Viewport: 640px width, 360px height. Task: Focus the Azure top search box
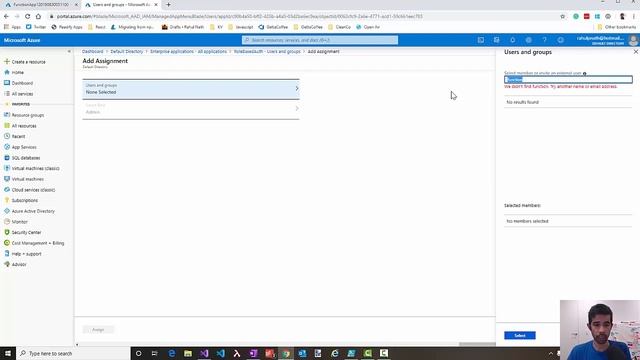(320, 40)
